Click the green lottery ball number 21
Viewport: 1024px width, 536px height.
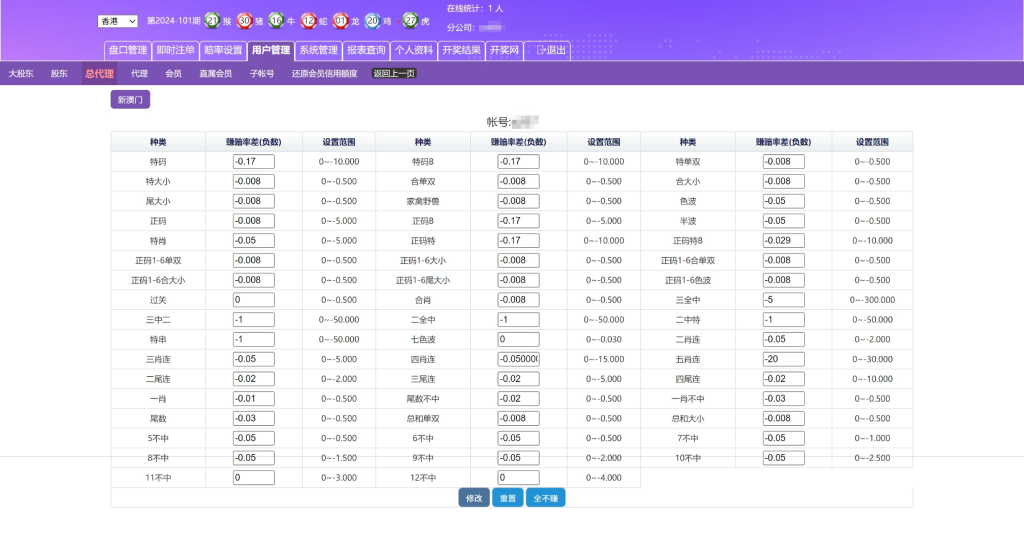tap(211, 20)
